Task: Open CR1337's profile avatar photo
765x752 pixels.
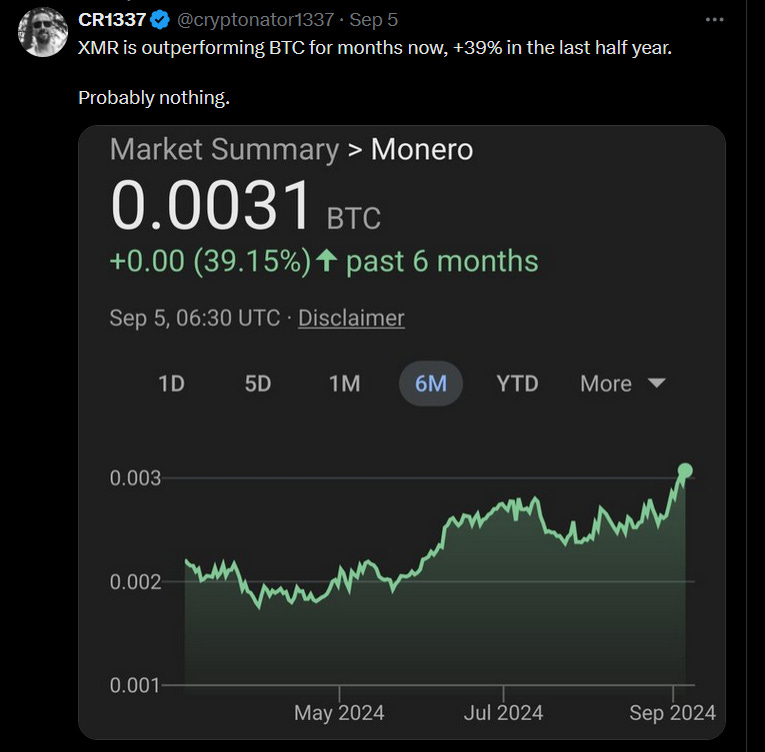Action: pyautogui.click(x=42, y=32)
